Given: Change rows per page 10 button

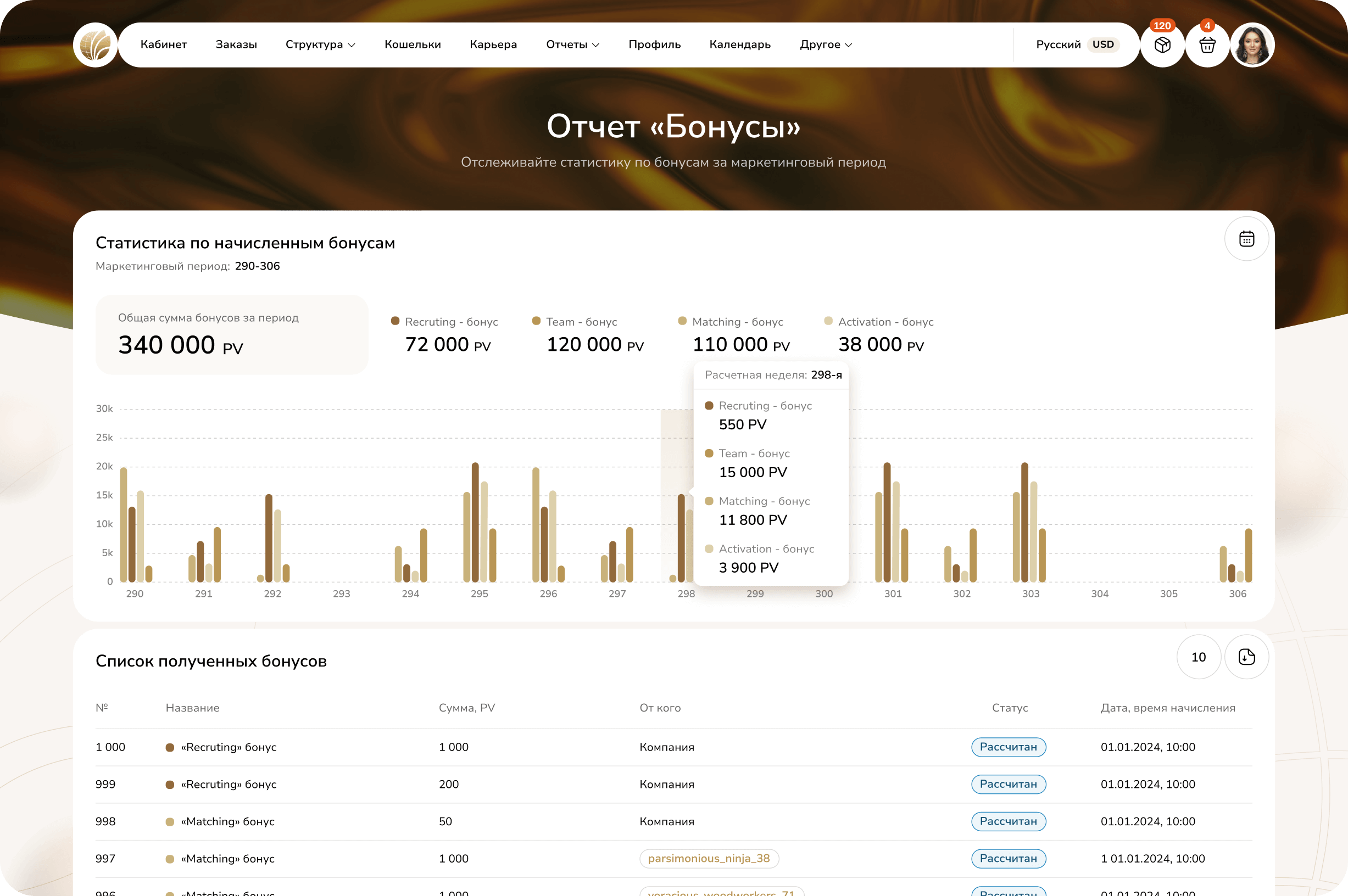Looking at the screenshot, I should point(1198,657).
